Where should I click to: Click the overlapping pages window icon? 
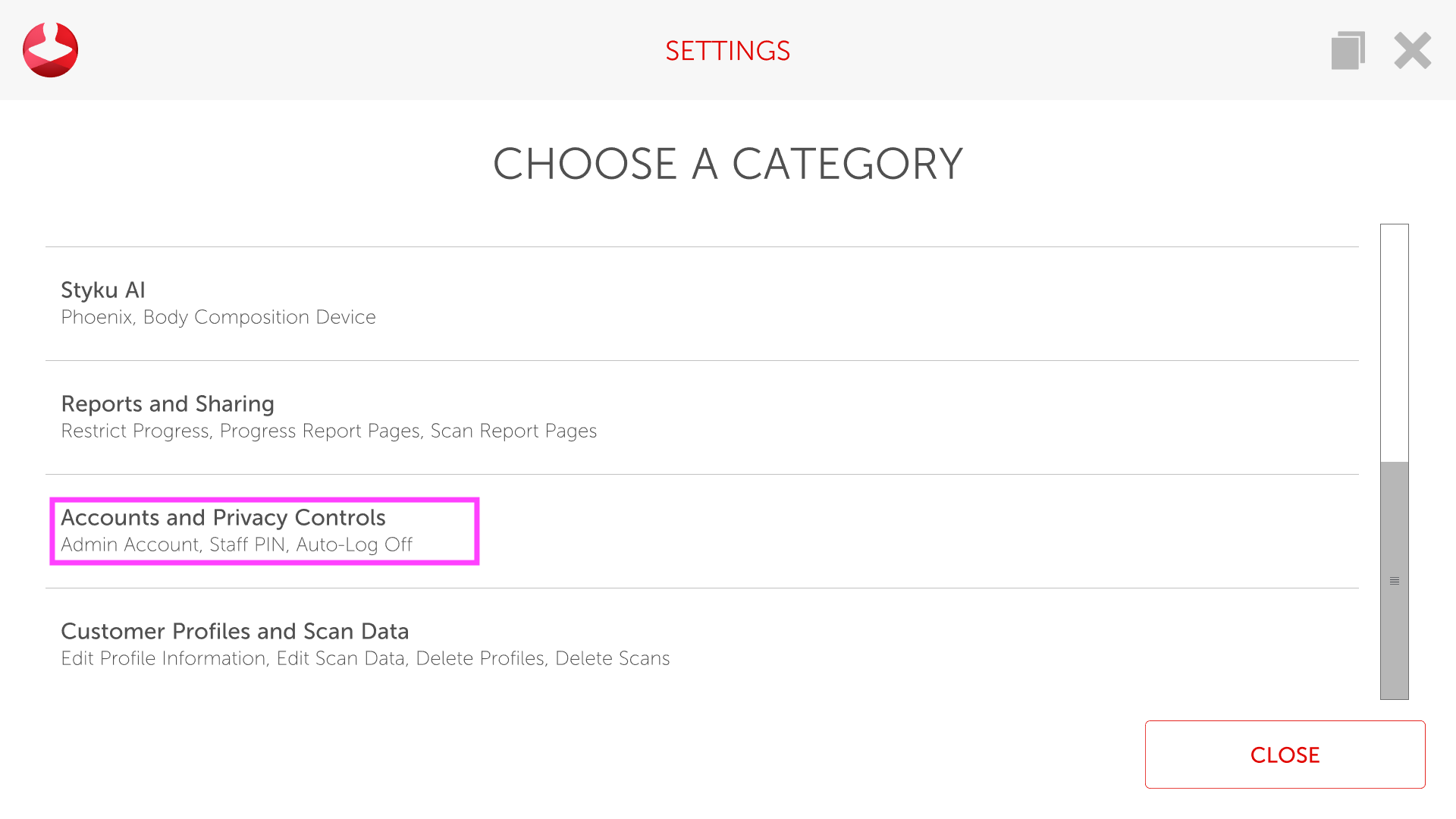(1348, 51)
